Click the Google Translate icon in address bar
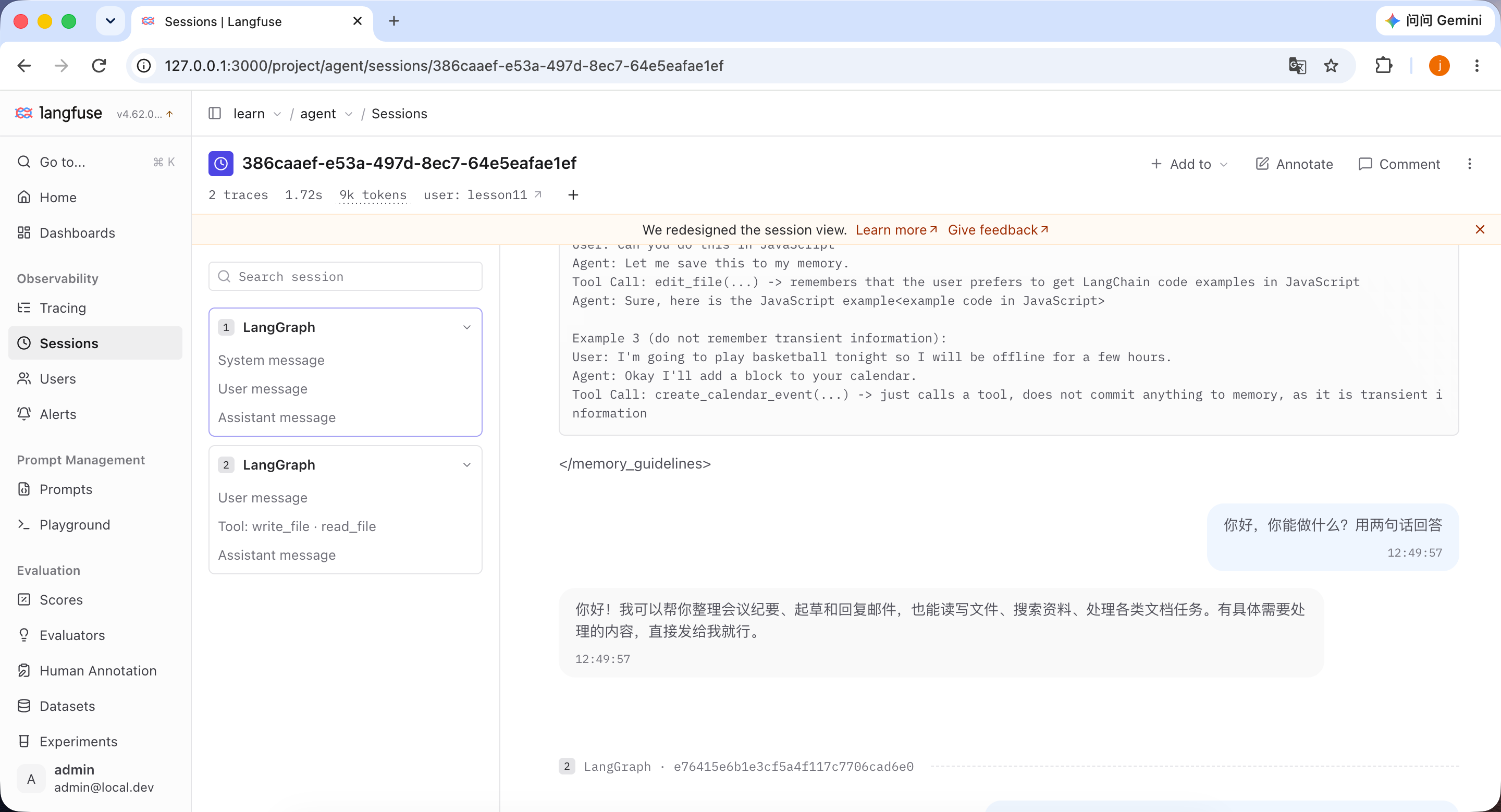 coord(1297,66)
